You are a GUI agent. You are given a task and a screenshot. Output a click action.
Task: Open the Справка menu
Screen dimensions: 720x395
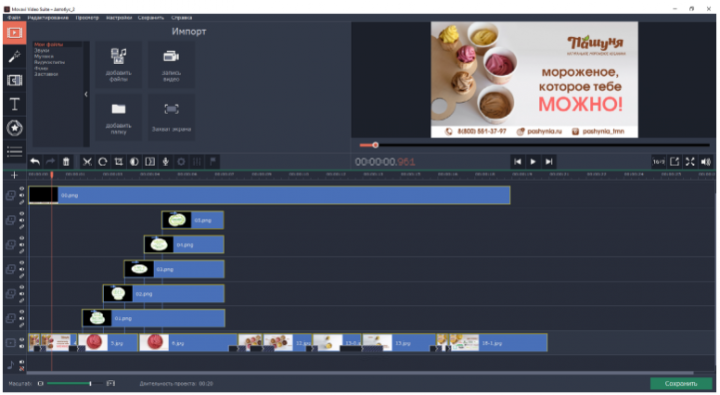coord(181,17)
